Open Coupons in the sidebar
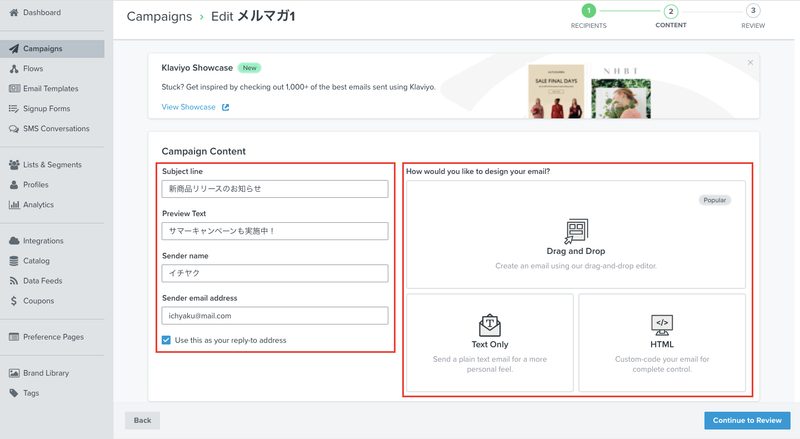800x439 pixels. (x=38, y=301)
